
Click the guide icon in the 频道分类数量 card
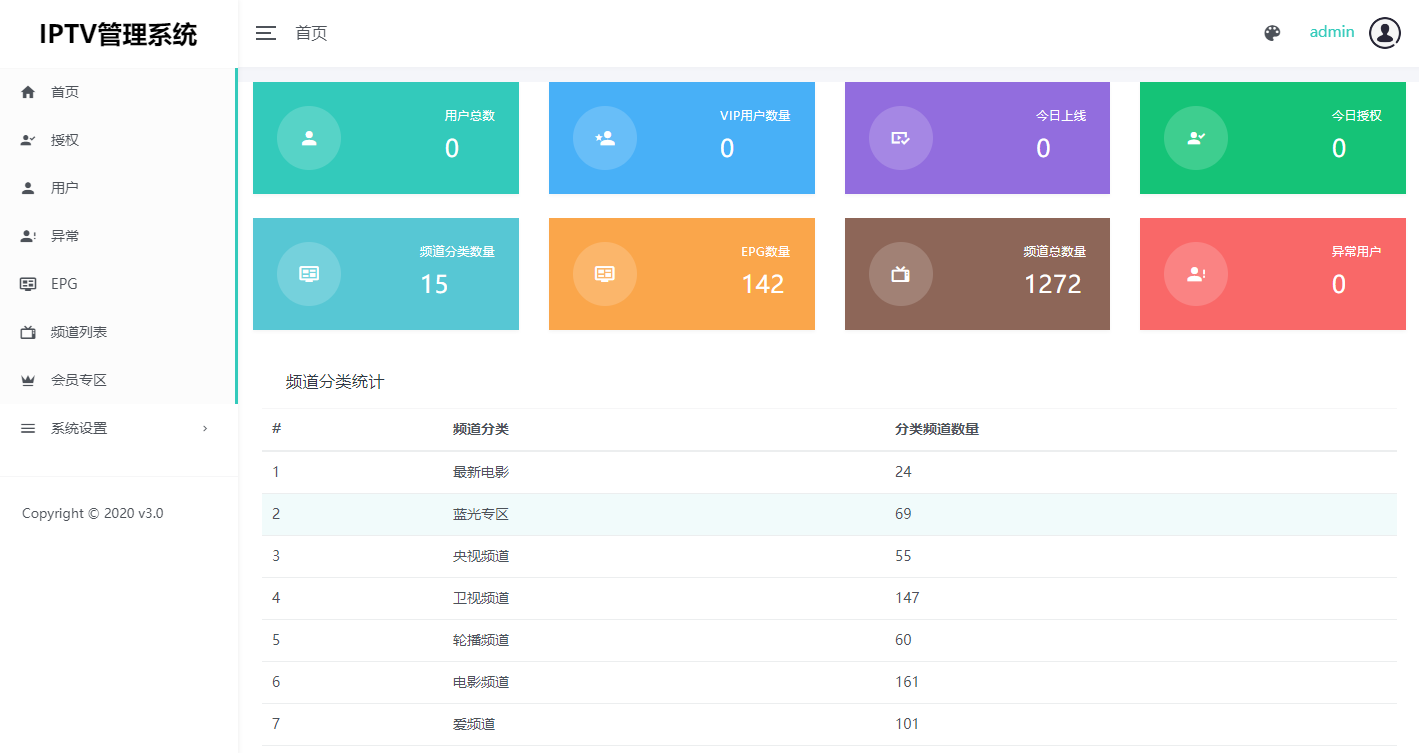tap(309, 274)
